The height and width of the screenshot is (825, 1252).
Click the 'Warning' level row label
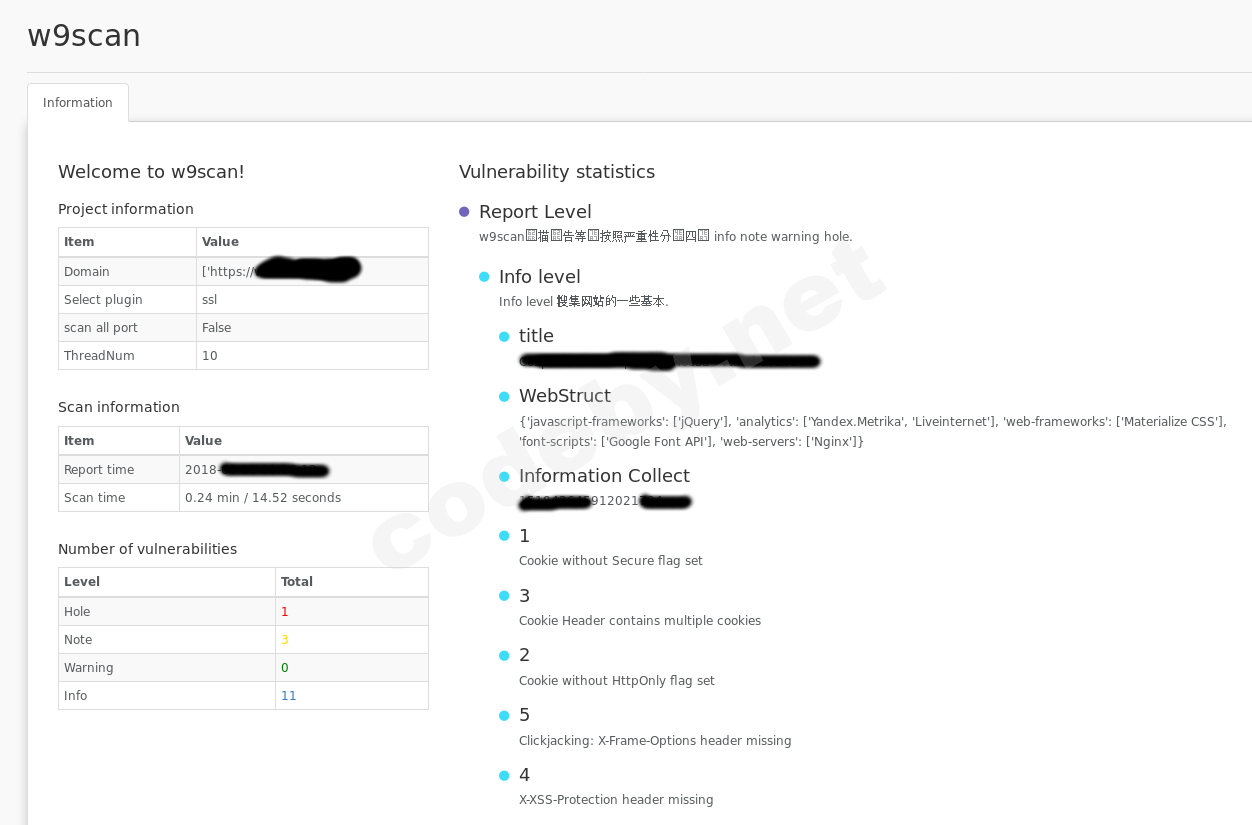click(89, 668)
